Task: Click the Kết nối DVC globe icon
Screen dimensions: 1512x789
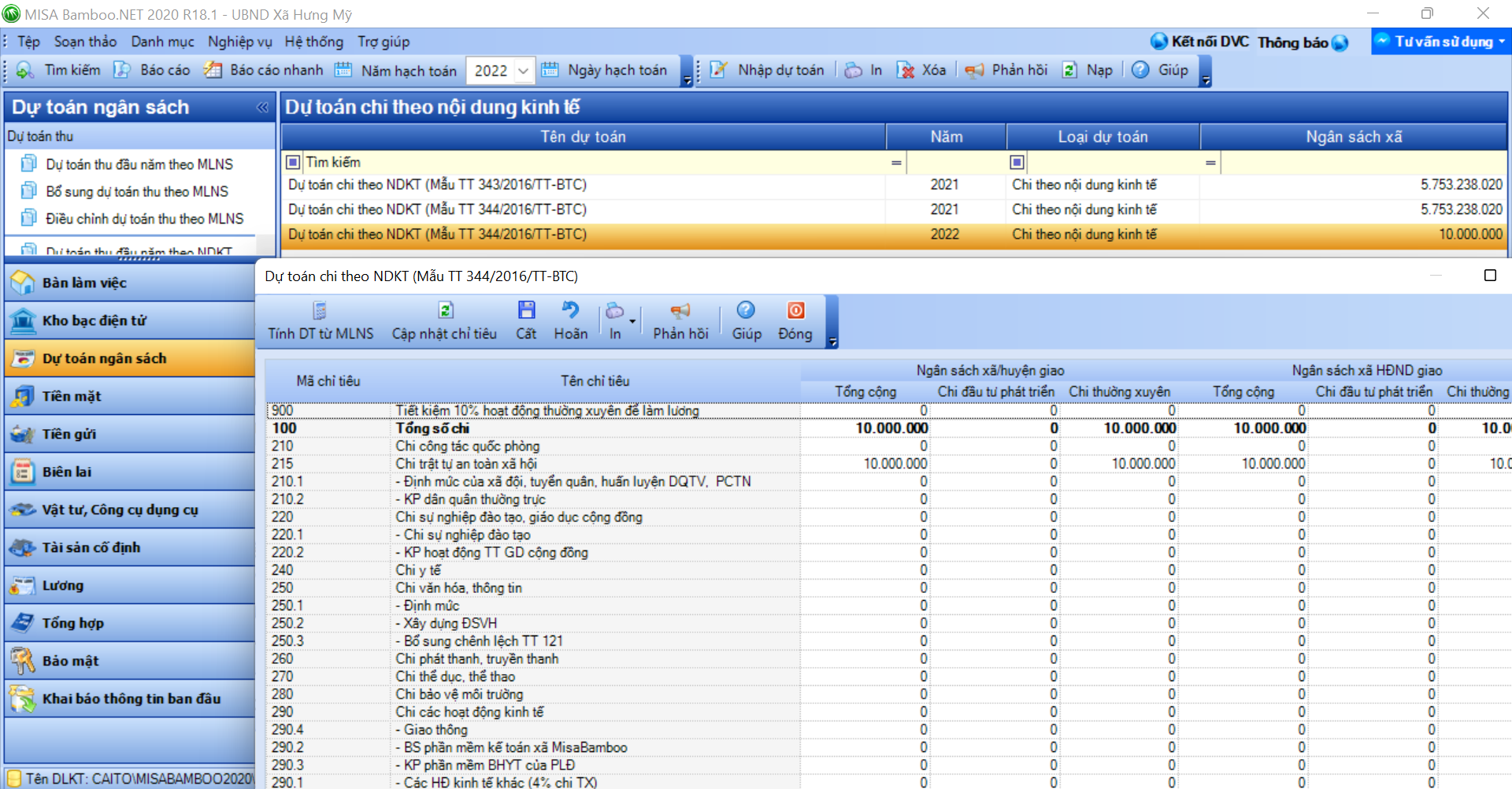Action: click(1158, 41)
